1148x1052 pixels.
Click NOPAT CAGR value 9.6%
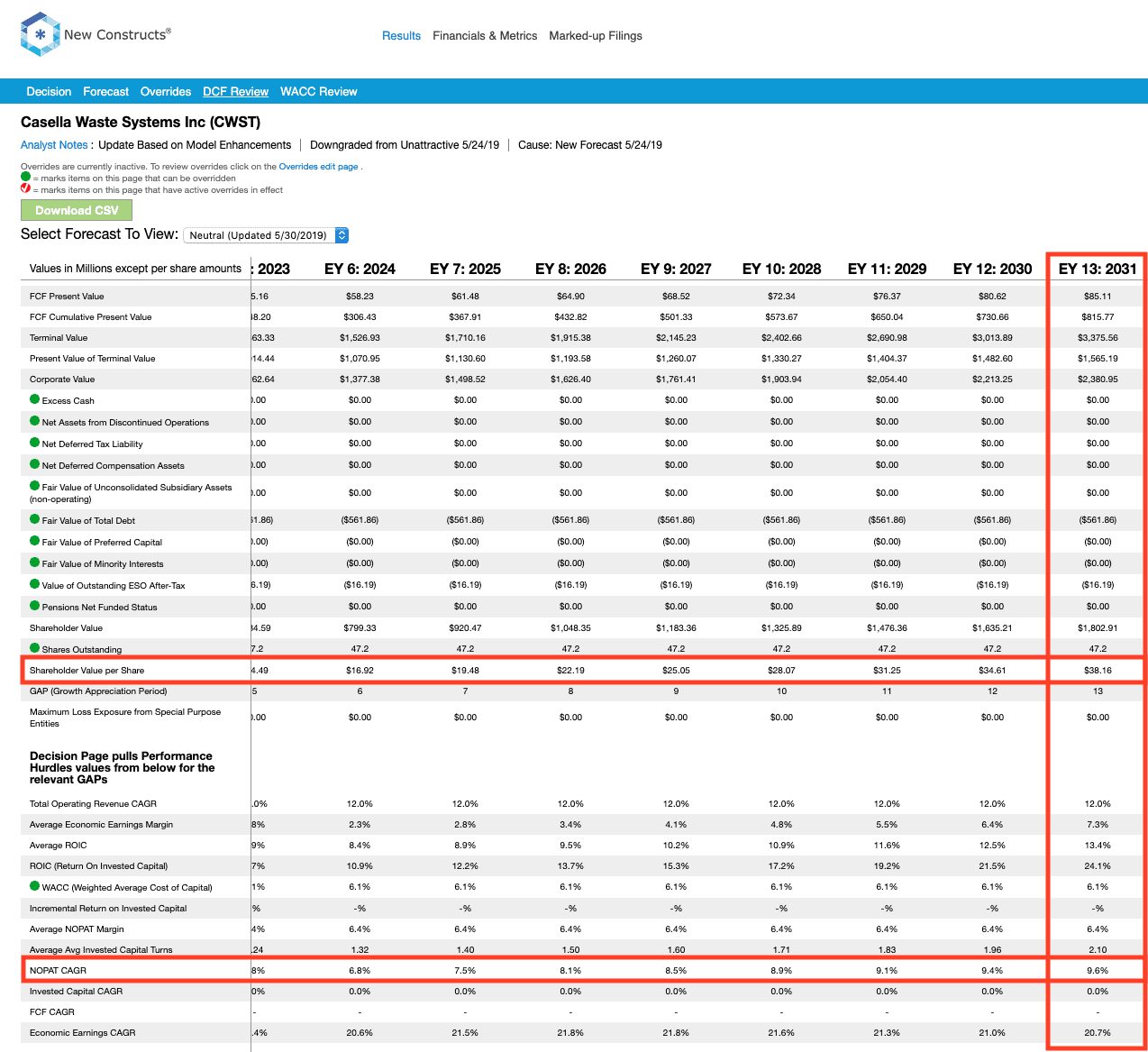(1098, 971)
